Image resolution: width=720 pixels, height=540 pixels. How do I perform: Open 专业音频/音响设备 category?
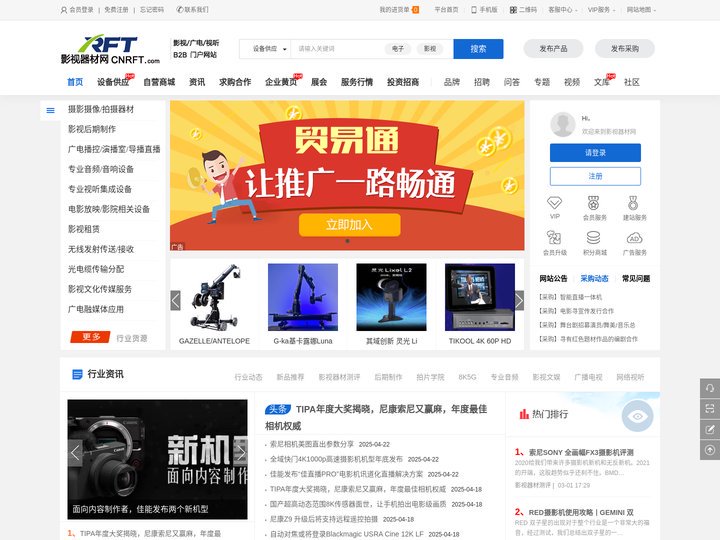coord(101,169)
